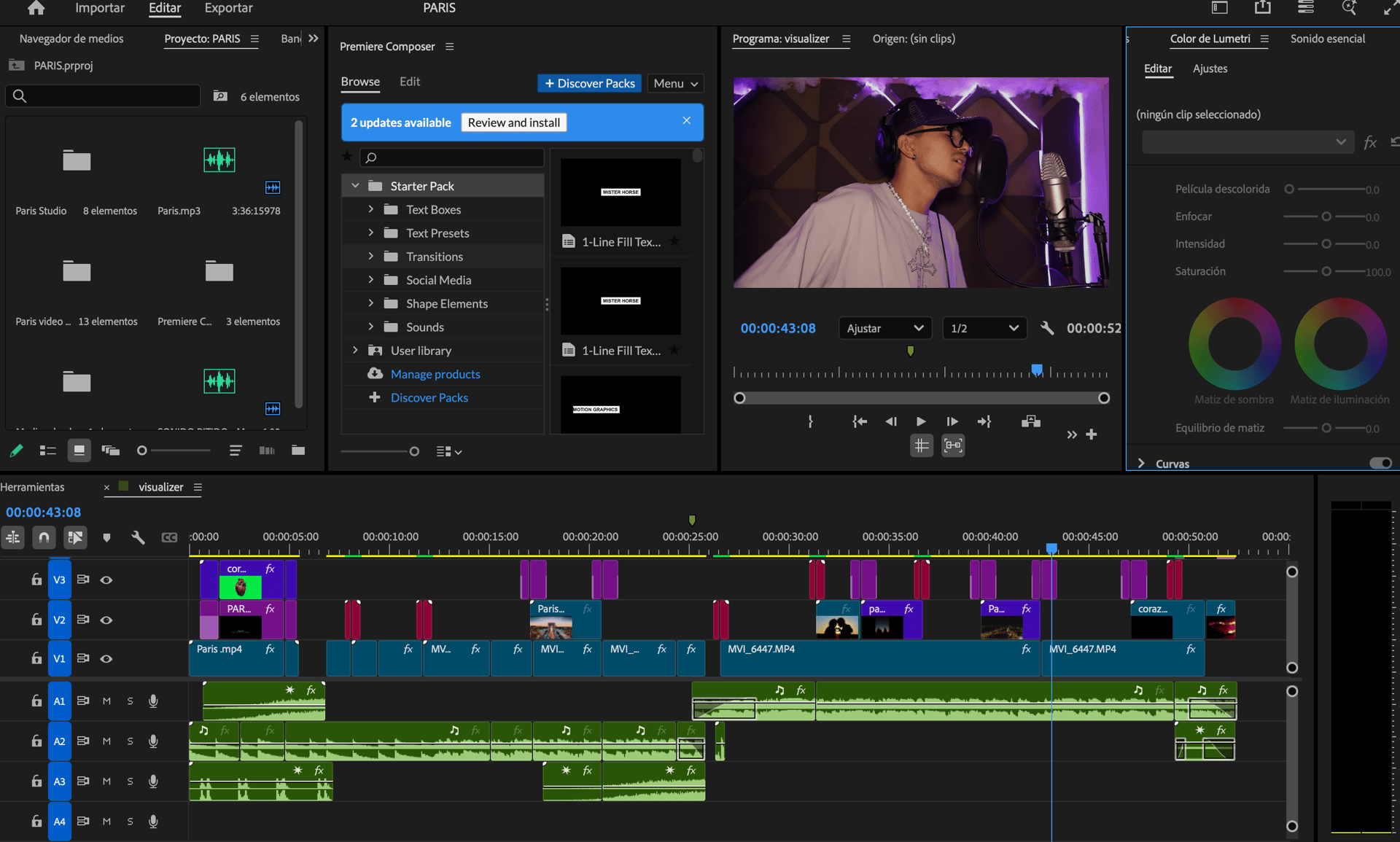Open the Ajustes tab in Lumetri

point(1210,69)
